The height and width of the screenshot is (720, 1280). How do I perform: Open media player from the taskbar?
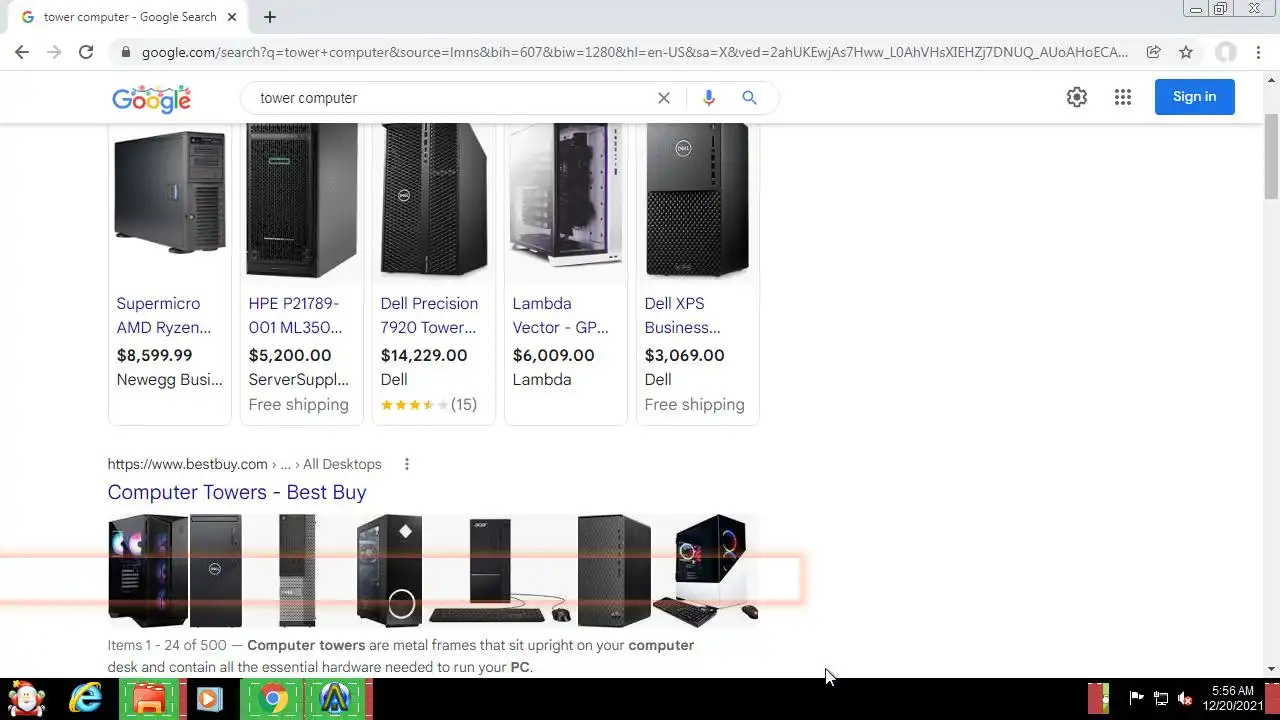tap(209, 699)
